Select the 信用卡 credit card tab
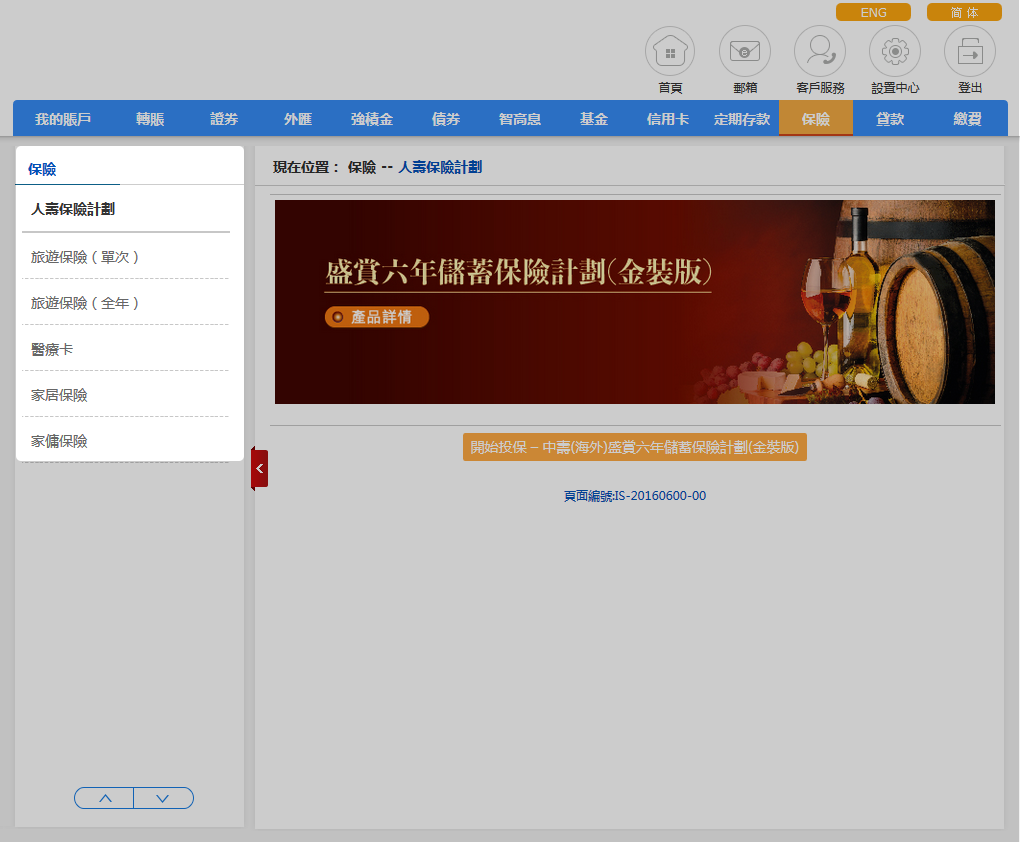Image resolution: width=1020 pixels, height=842 pixels. point(667,119)
